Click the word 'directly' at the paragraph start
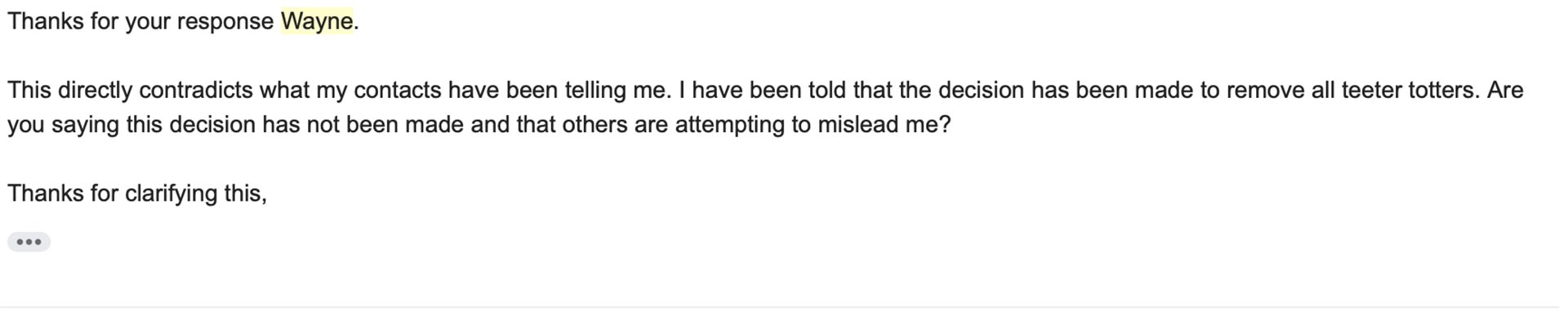This screenshot has width=1568, height=328. coord(95,90)
